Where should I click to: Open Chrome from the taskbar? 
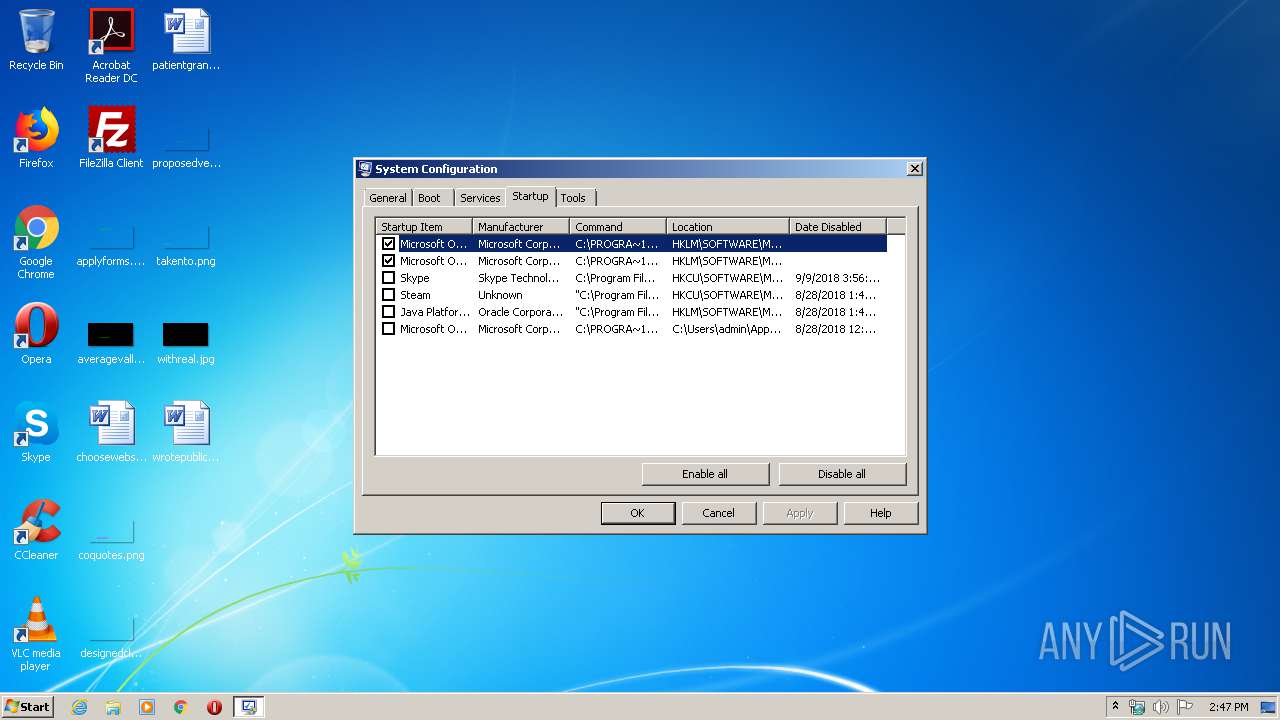click(x=181, y=707)
